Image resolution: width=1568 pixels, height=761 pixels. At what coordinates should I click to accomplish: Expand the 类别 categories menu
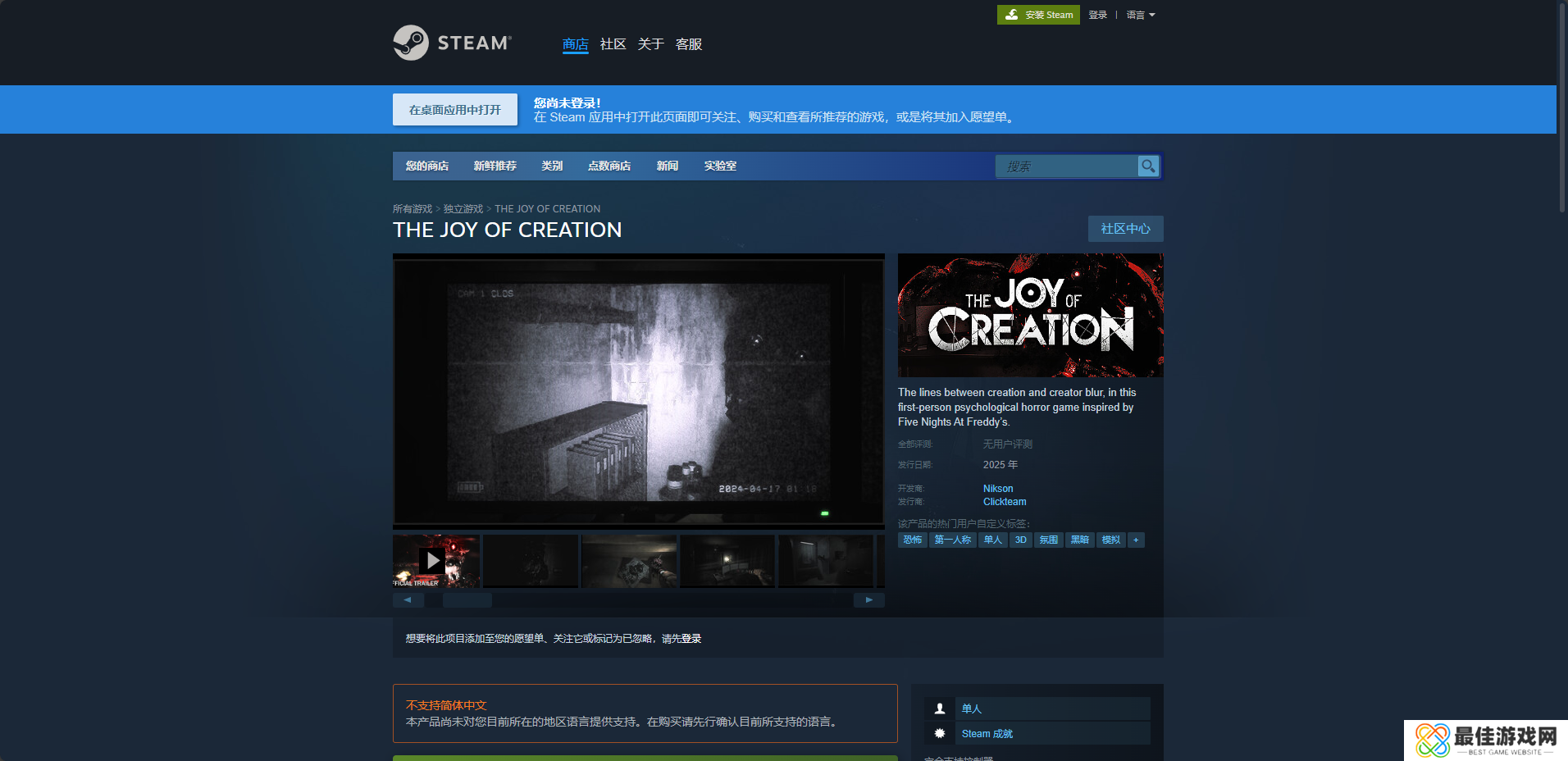(552, 166)
